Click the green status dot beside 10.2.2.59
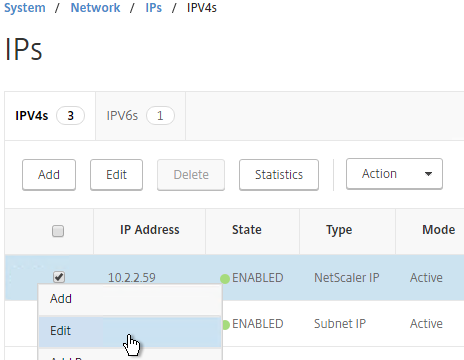The image size is (464, 360). [225, 279]
